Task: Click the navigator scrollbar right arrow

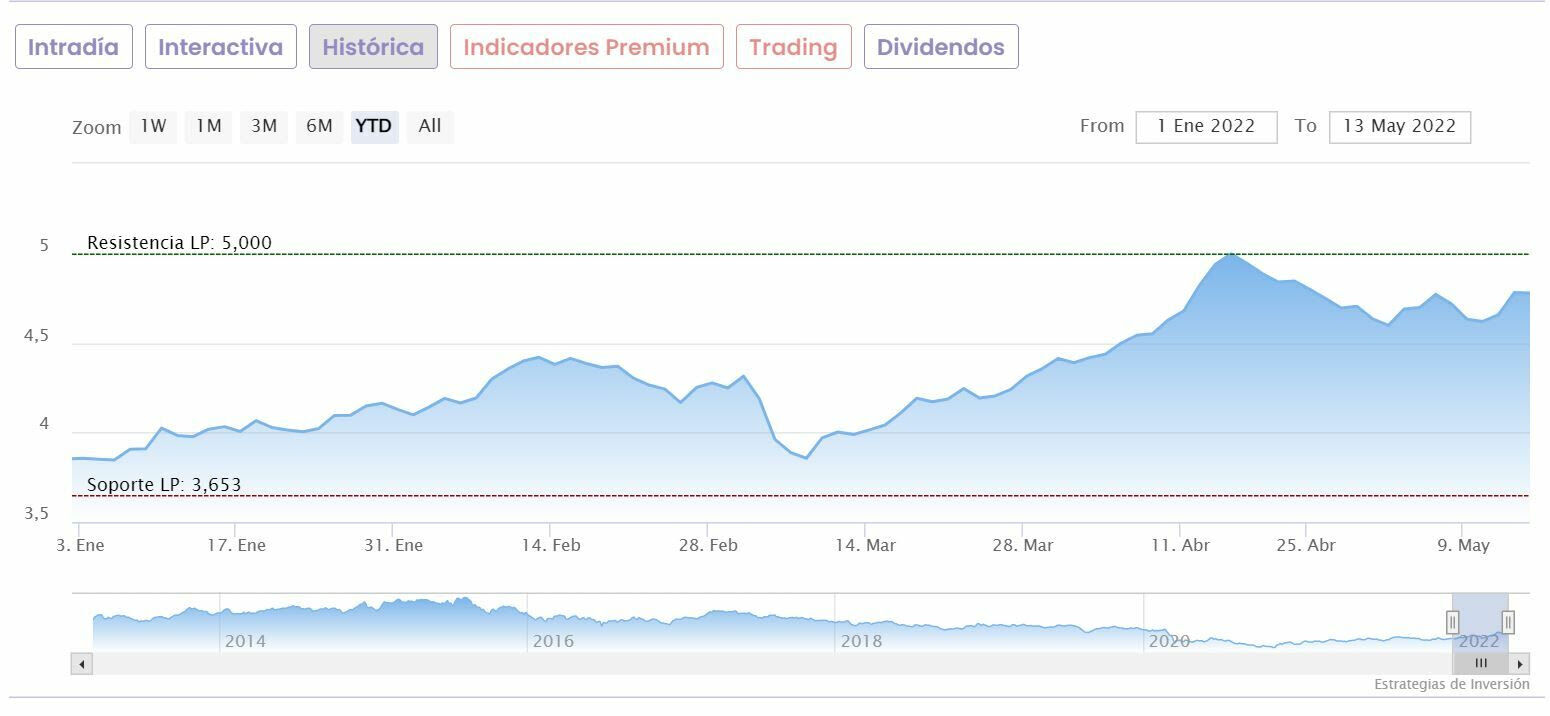Action: 1520,664
